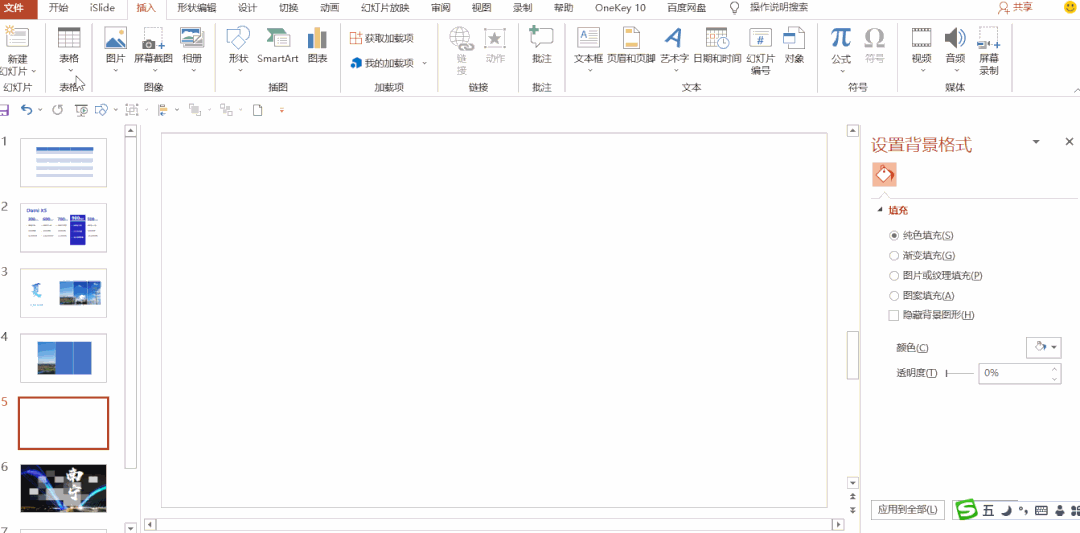Click the new blank document icon in quick access toolbar
Viewport: 1080px width, 533px height.
coord(258,109)
